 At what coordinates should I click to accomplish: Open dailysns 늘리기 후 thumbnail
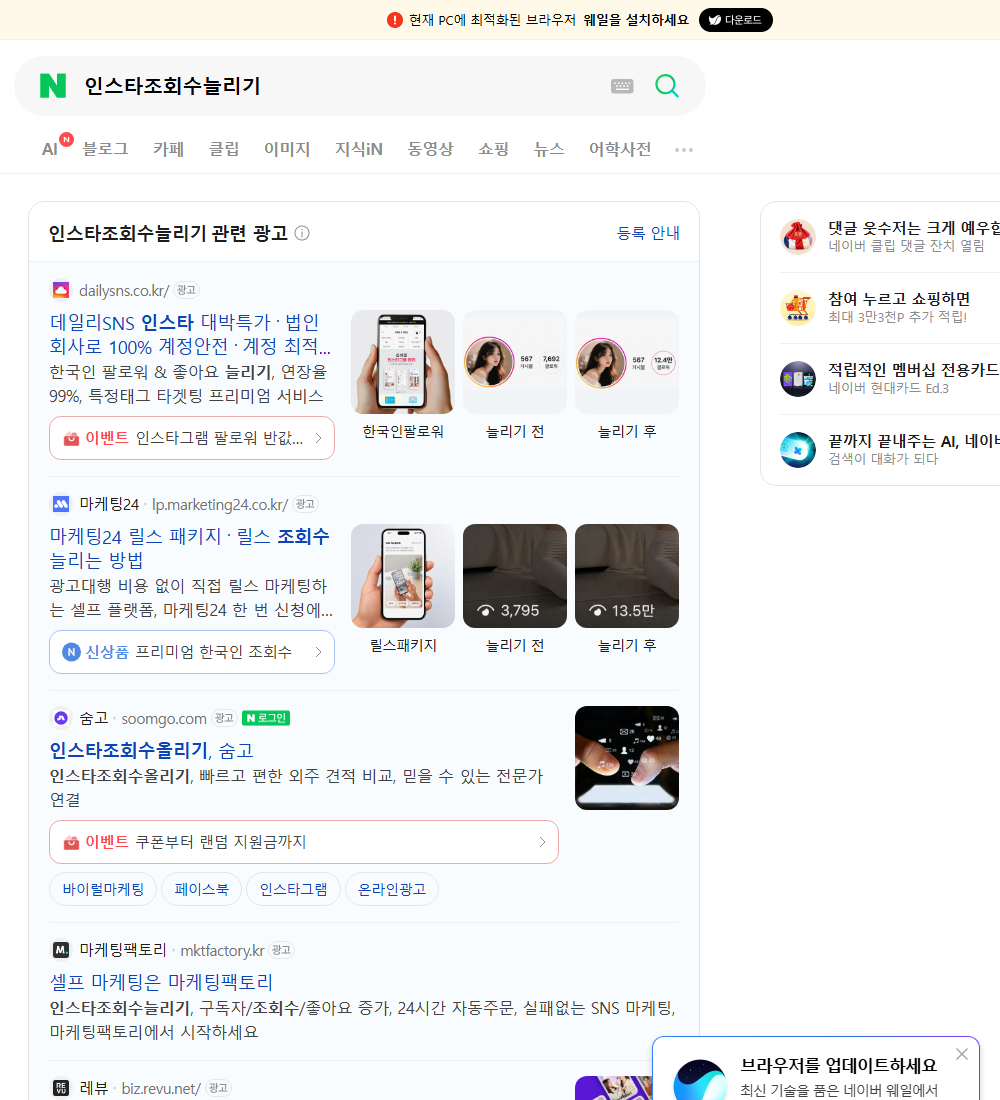[627, 362]
